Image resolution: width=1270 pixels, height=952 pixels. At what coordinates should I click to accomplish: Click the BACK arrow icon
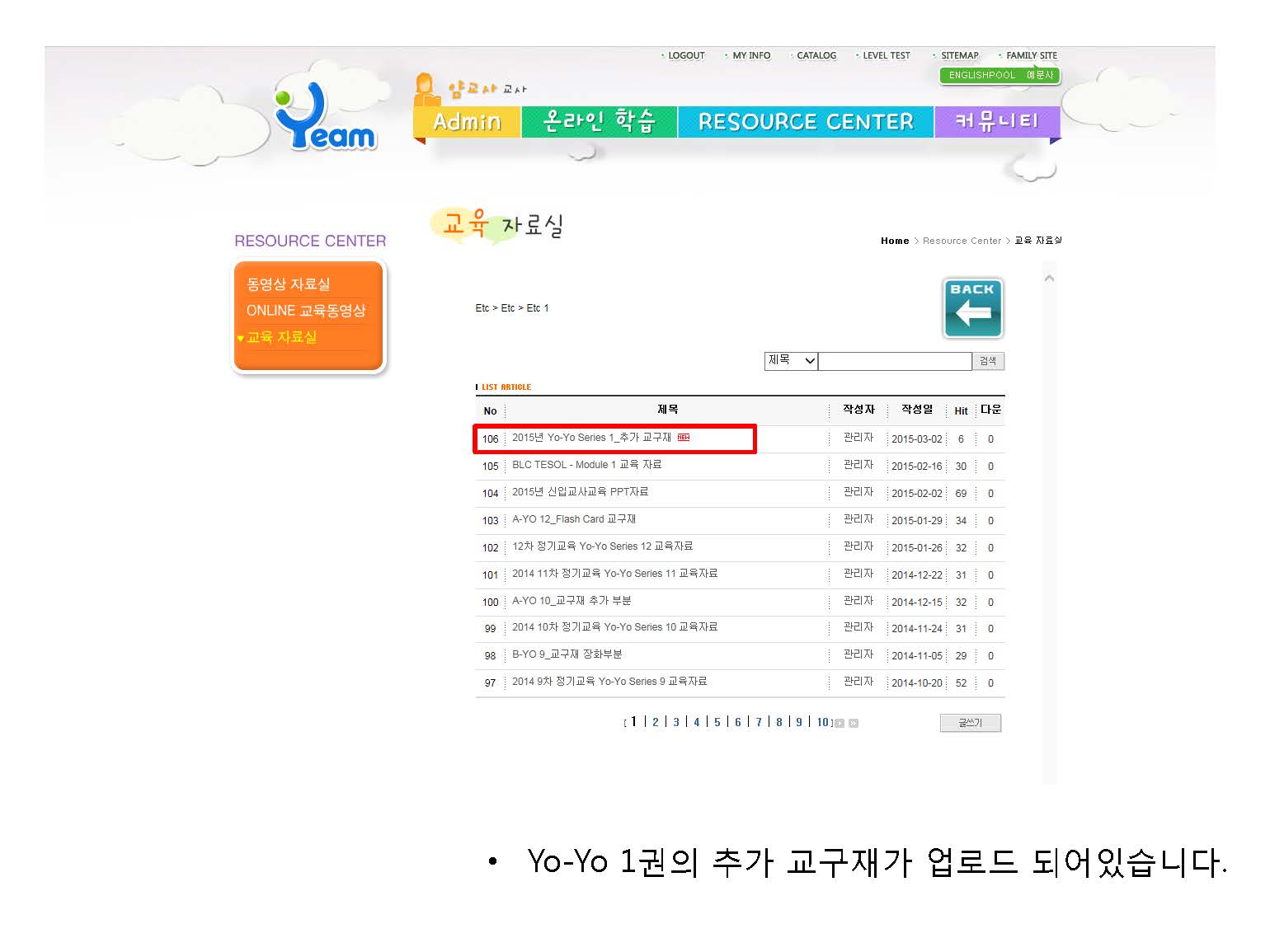pos(972,308)
